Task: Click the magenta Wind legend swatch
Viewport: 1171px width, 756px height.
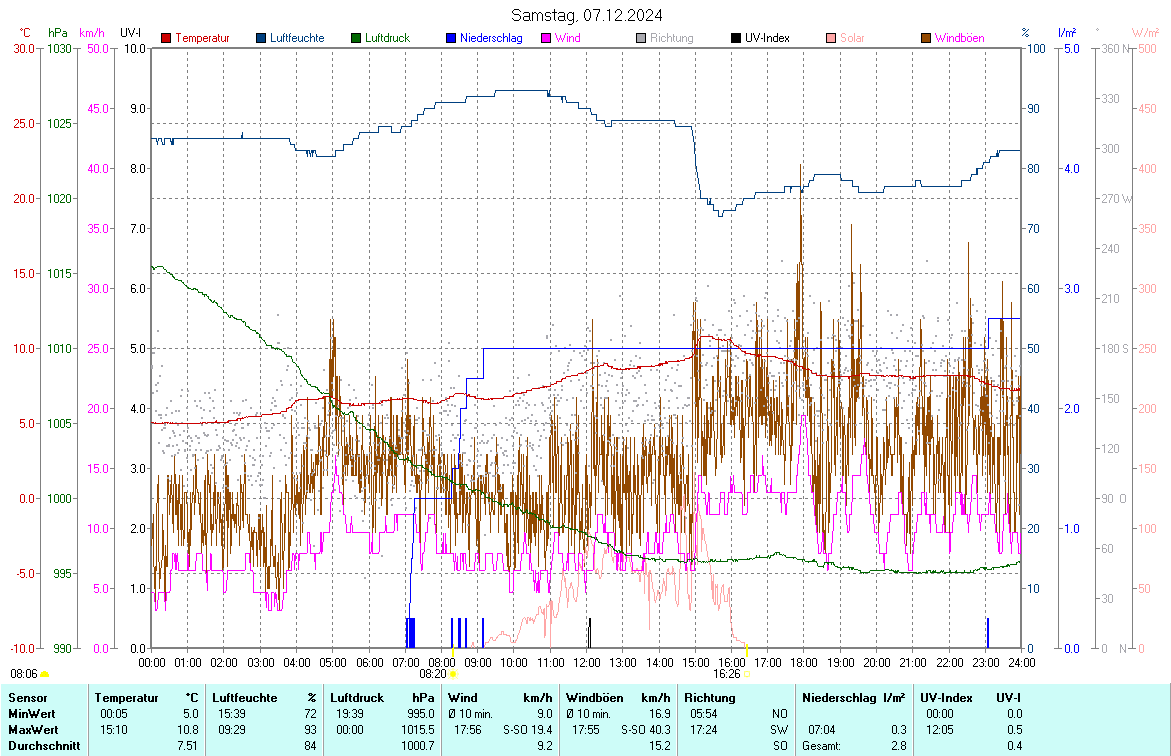Action: 546,38
